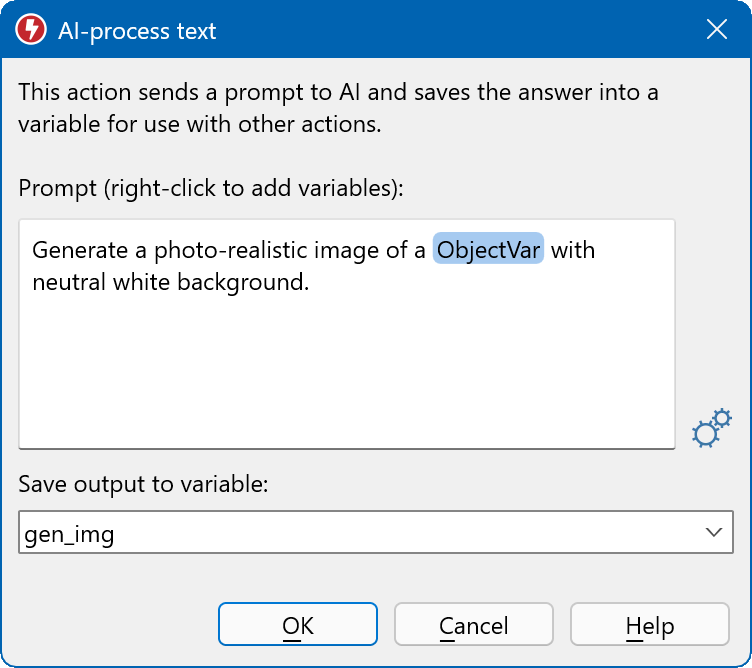Click the word "background." ending the prompt
The image size is (752, 668).
point(257,282)
